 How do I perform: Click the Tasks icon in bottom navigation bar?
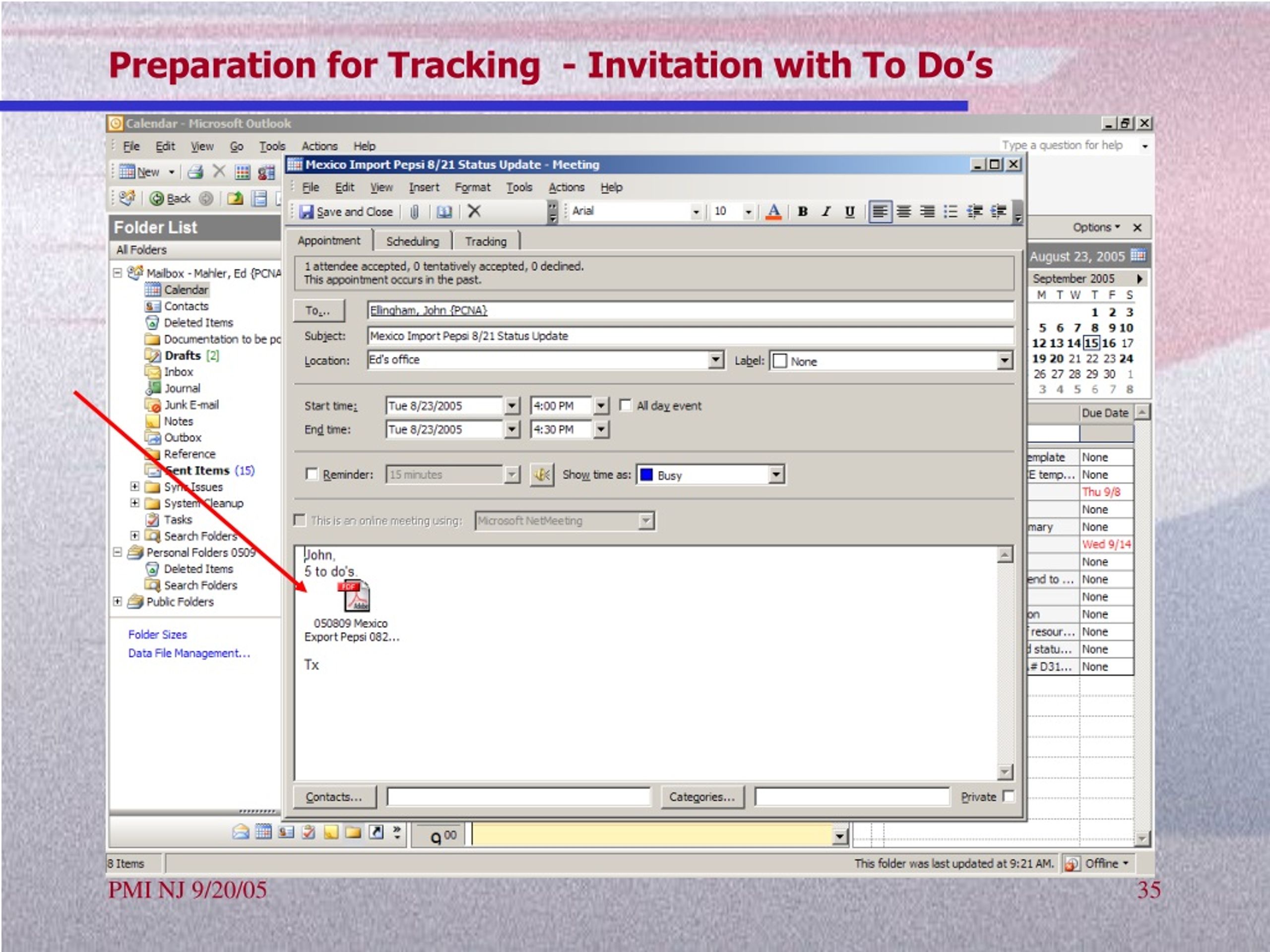(x=308, y=832)
